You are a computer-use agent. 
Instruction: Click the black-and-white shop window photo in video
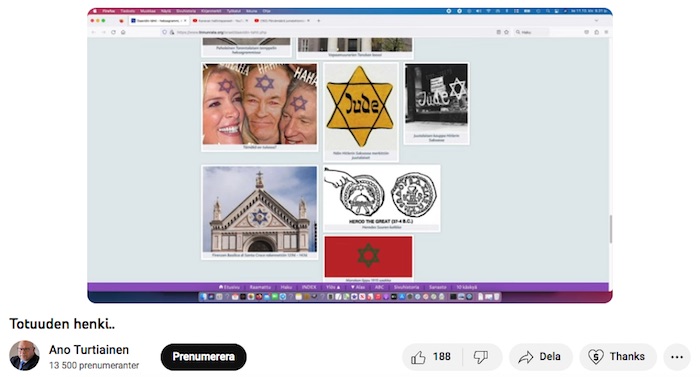437,98
